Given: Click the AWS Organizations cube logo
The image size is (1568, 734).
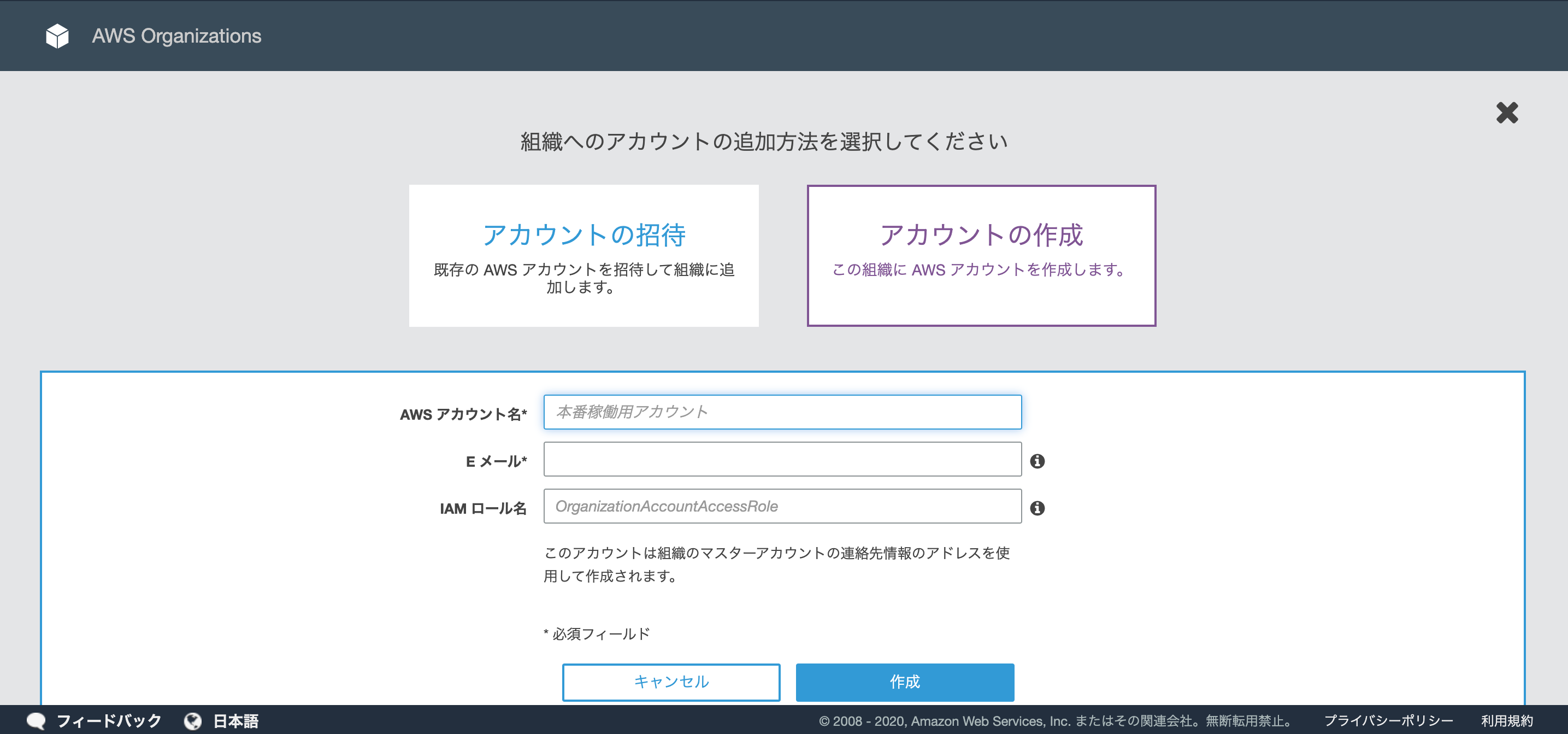Looking at the screenshot, I should pyautogui.click(x=57, y=36).
